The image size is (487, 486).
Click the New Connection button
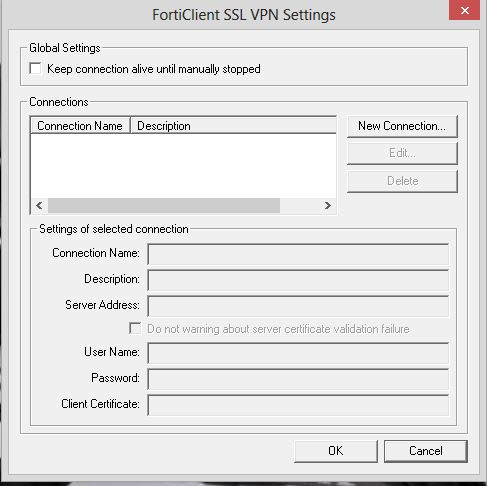402,126
